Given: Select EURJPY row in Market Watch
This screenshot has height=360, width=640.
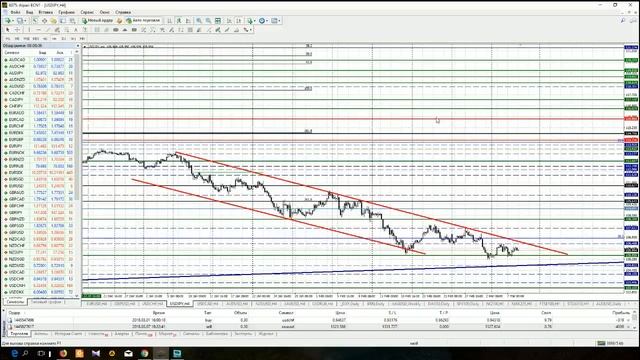Looking at the screenshot, I should [x=39, y=146].
